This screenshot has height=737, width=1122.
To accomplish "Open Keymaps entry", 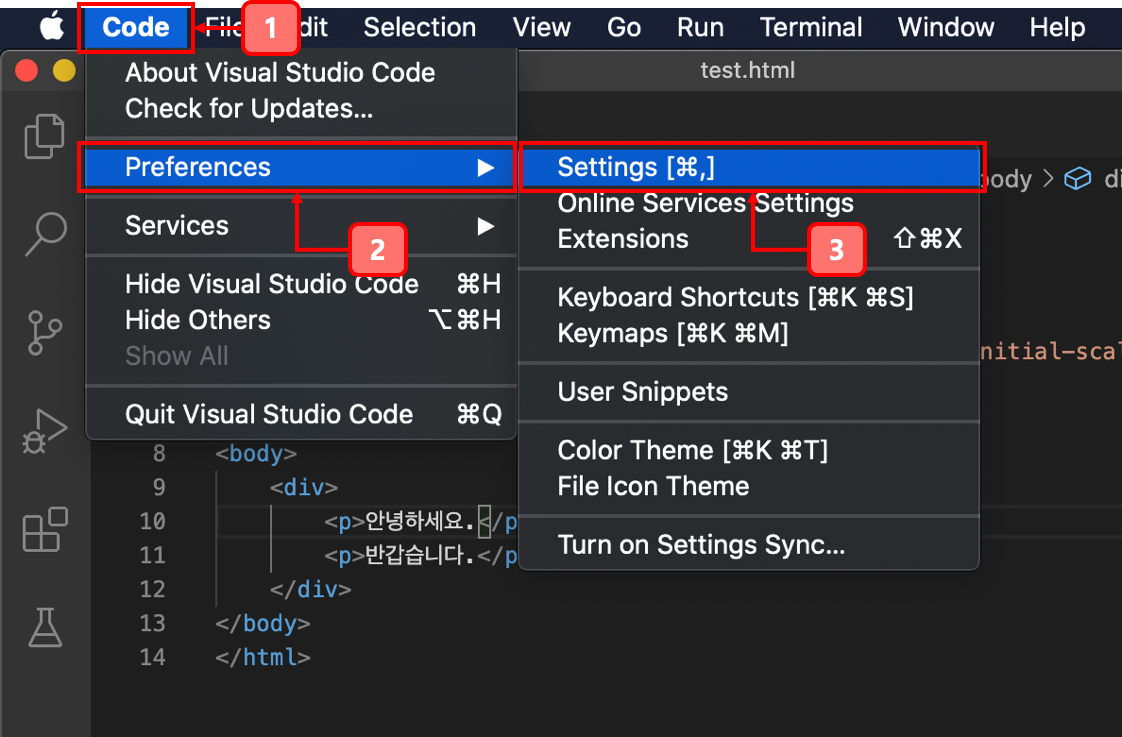I will coord(749,333).
